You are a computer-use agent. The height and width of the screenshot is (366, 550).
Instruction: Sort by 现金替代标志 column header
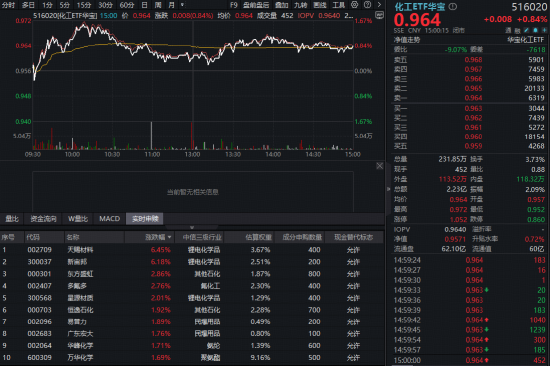354,237
